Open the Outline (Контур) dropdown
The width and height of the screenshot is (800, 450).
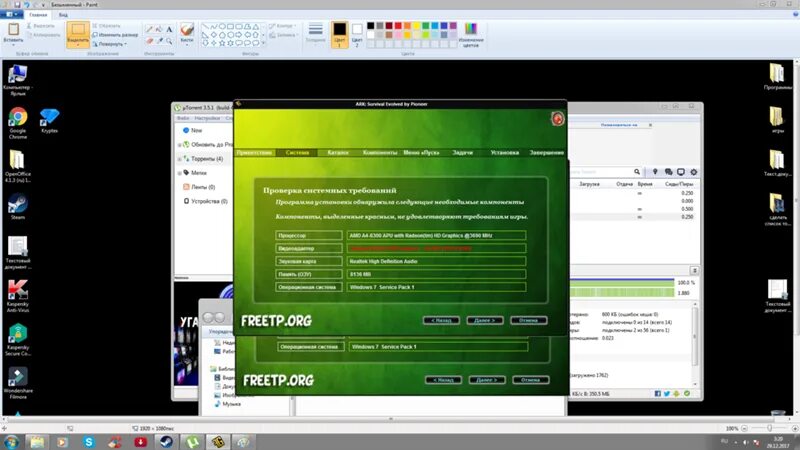[283, 26]
